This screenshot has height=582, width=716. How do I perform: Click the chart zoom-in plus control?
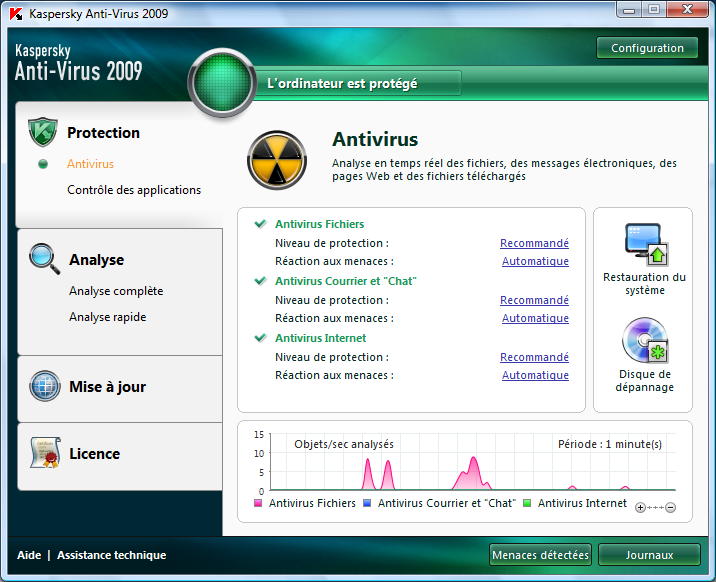point(641,508)
